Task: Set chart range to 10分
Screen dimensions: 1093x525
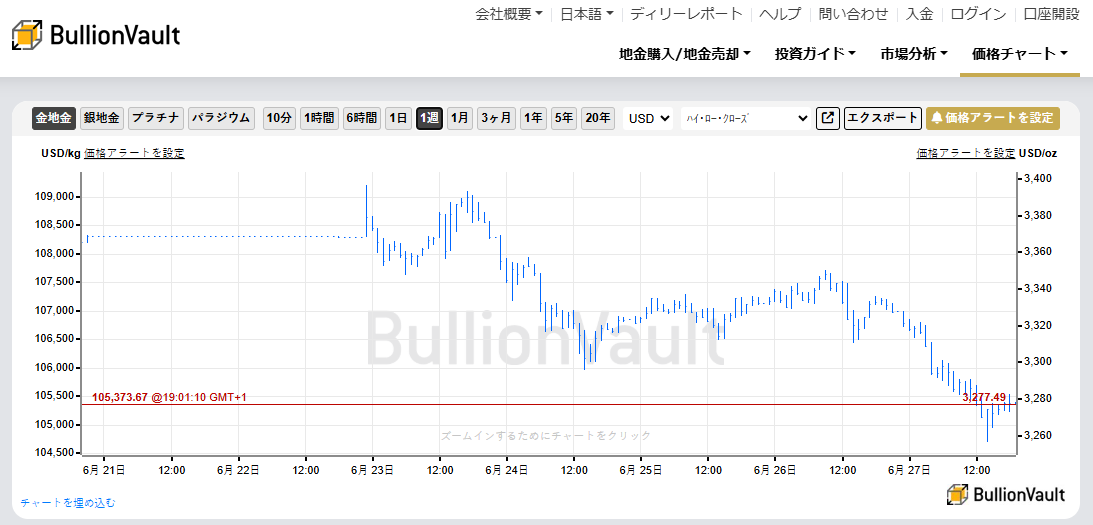Action: pos(279,118)
